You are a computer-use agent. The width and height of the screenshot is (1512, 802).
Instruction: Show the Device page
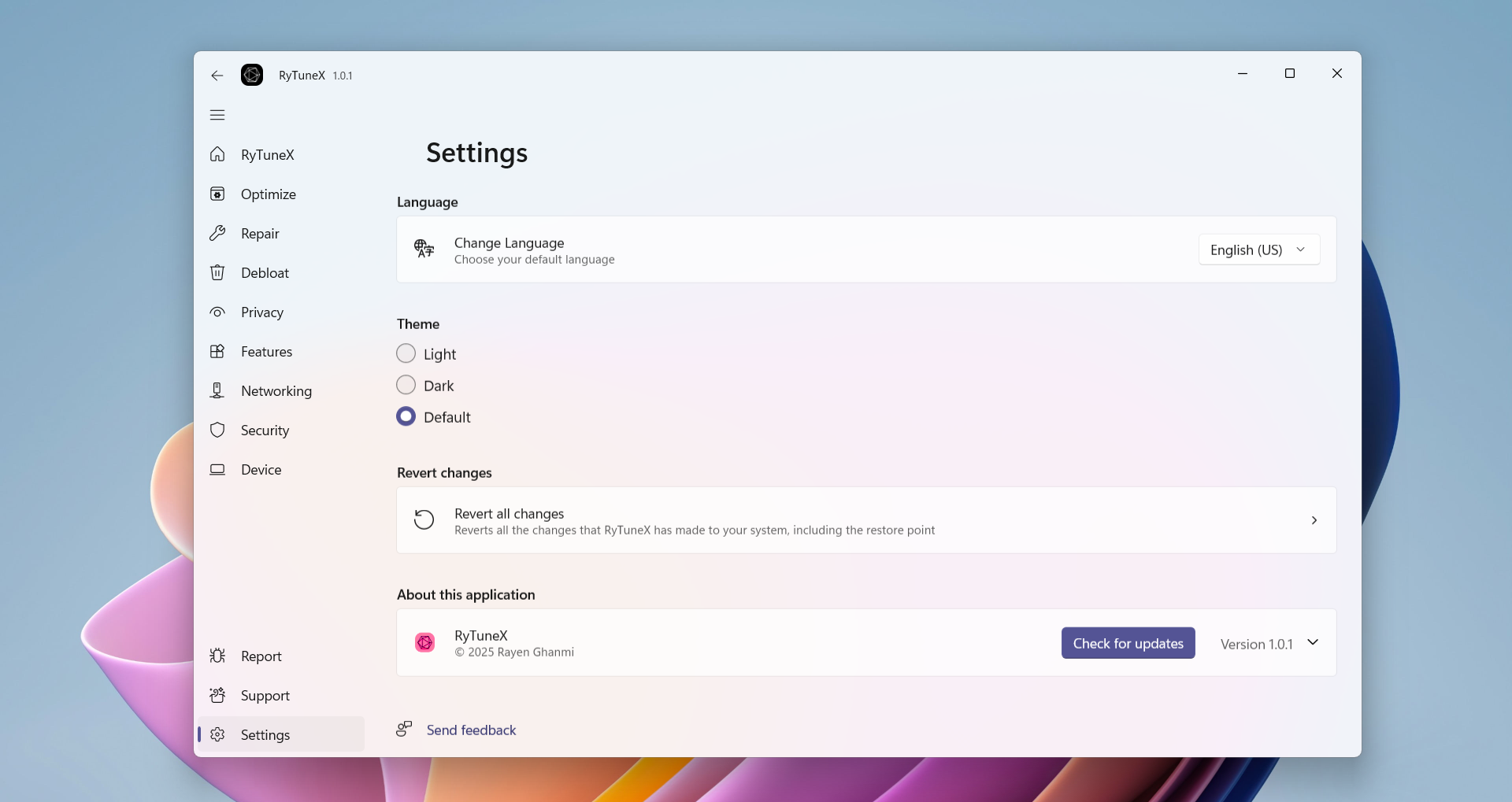(x=281, y=469)
